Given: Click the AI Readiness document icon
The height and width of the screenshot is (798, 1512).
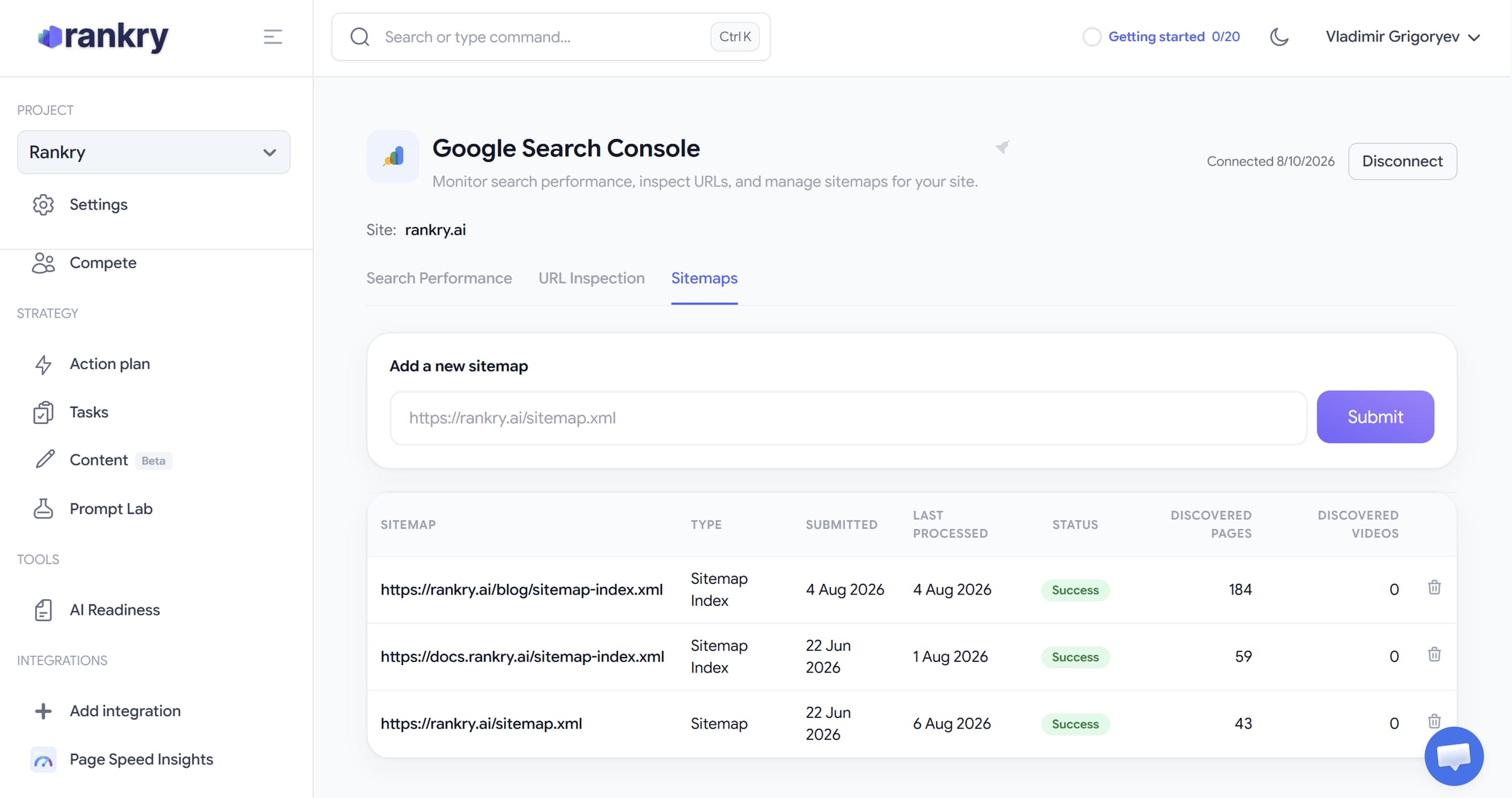Looking at the screenshot, I should tap(43, 610).
